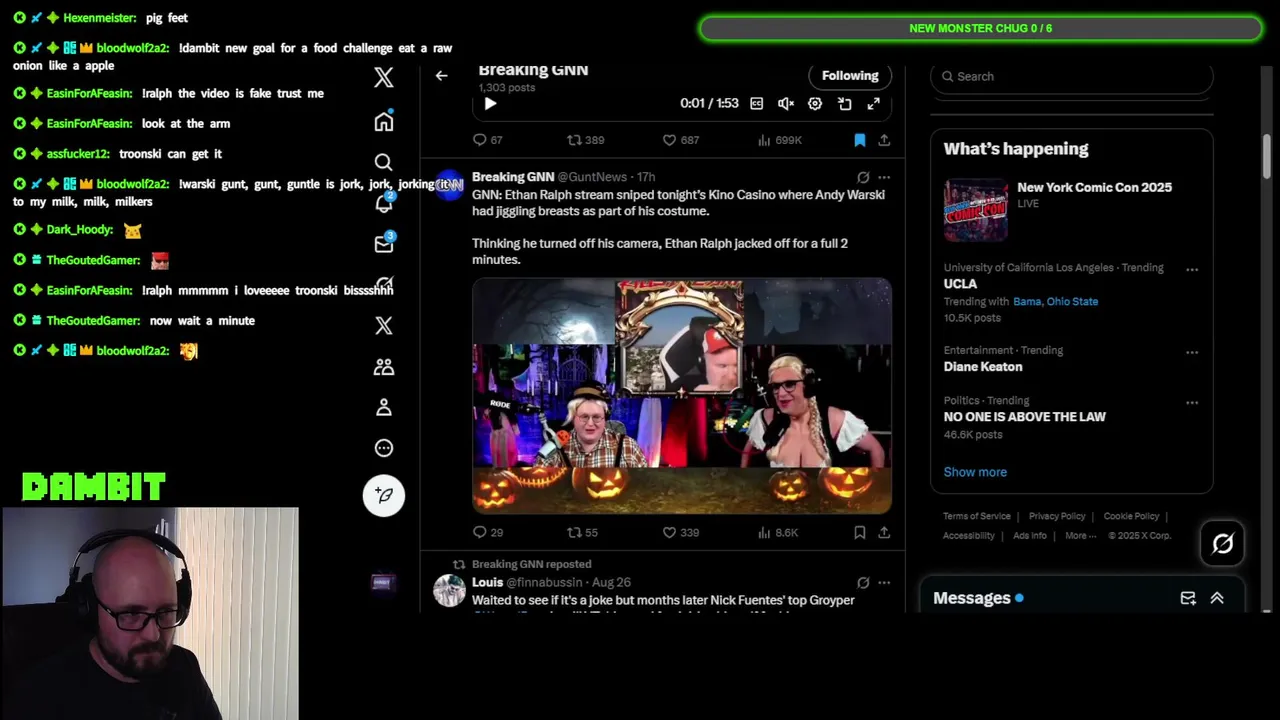Open Grok icon on the Ethan Ralph post

[x=863, y=177]
